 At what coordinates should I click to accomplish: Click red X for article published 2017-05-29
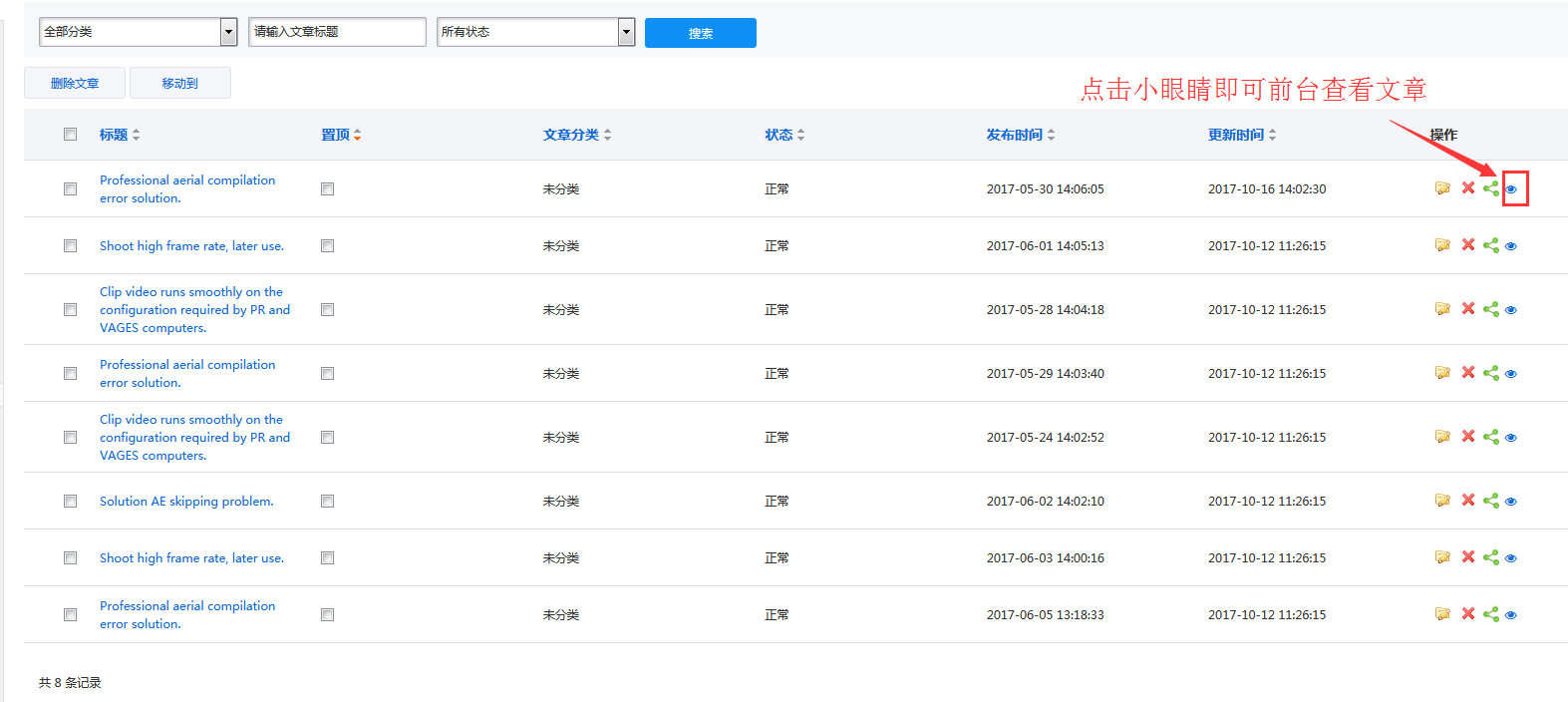point(1467,373)
